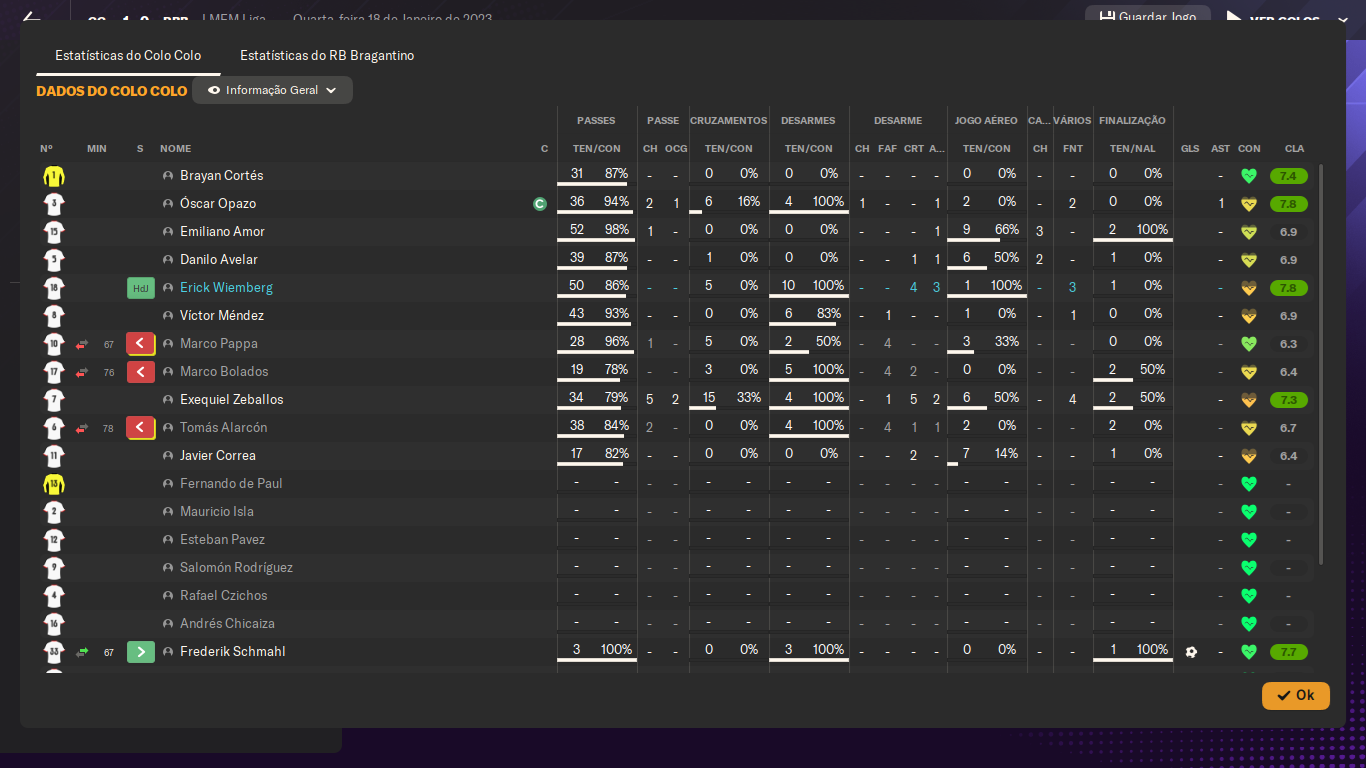Click Fernando de Paul yellow shirt icon
This screenshot has width=1366, height=768.
[53, 484]
